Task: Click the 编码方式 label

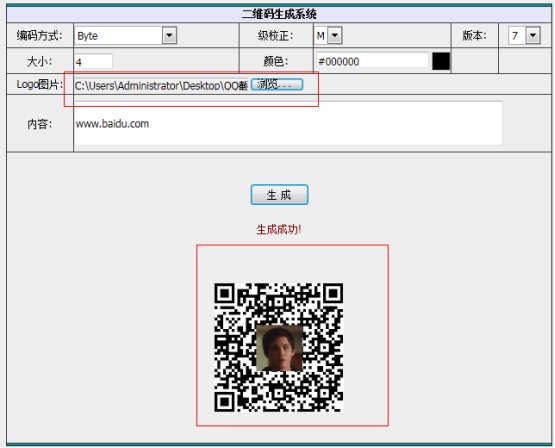Action: pos(39,35)
